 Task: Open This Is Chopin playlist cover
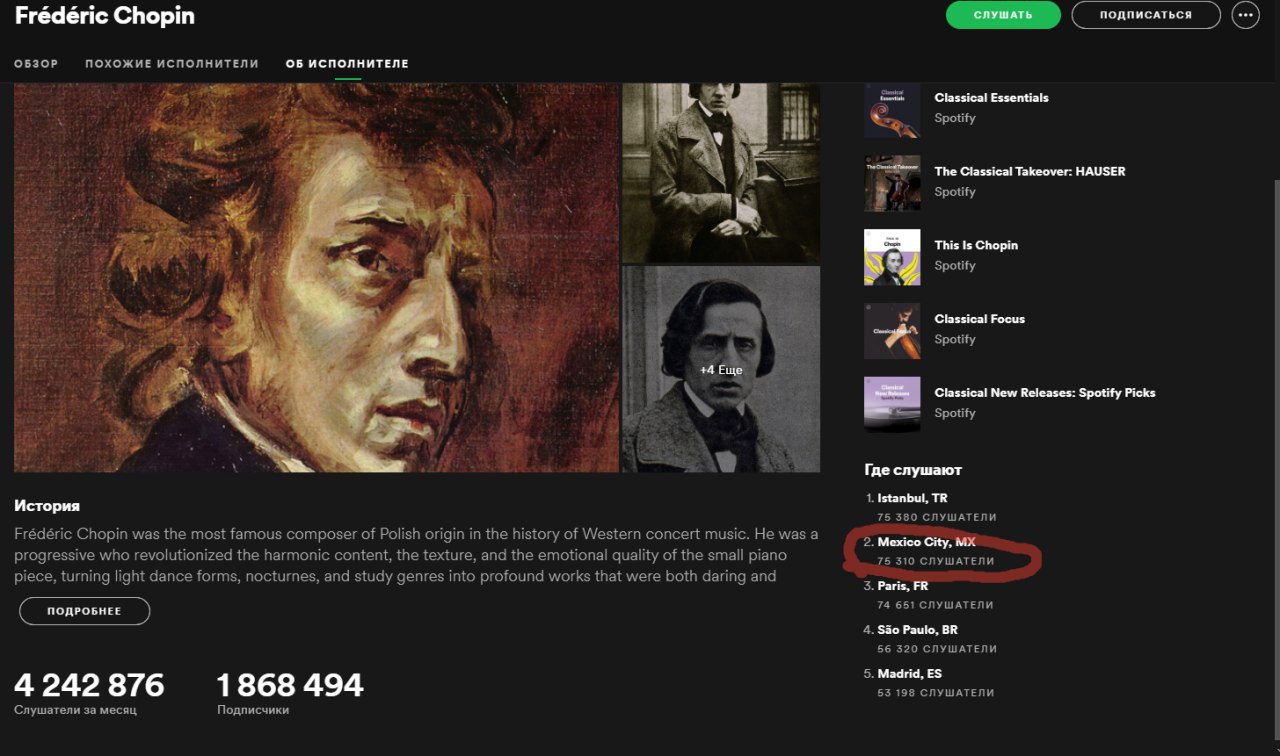[892, 257]
